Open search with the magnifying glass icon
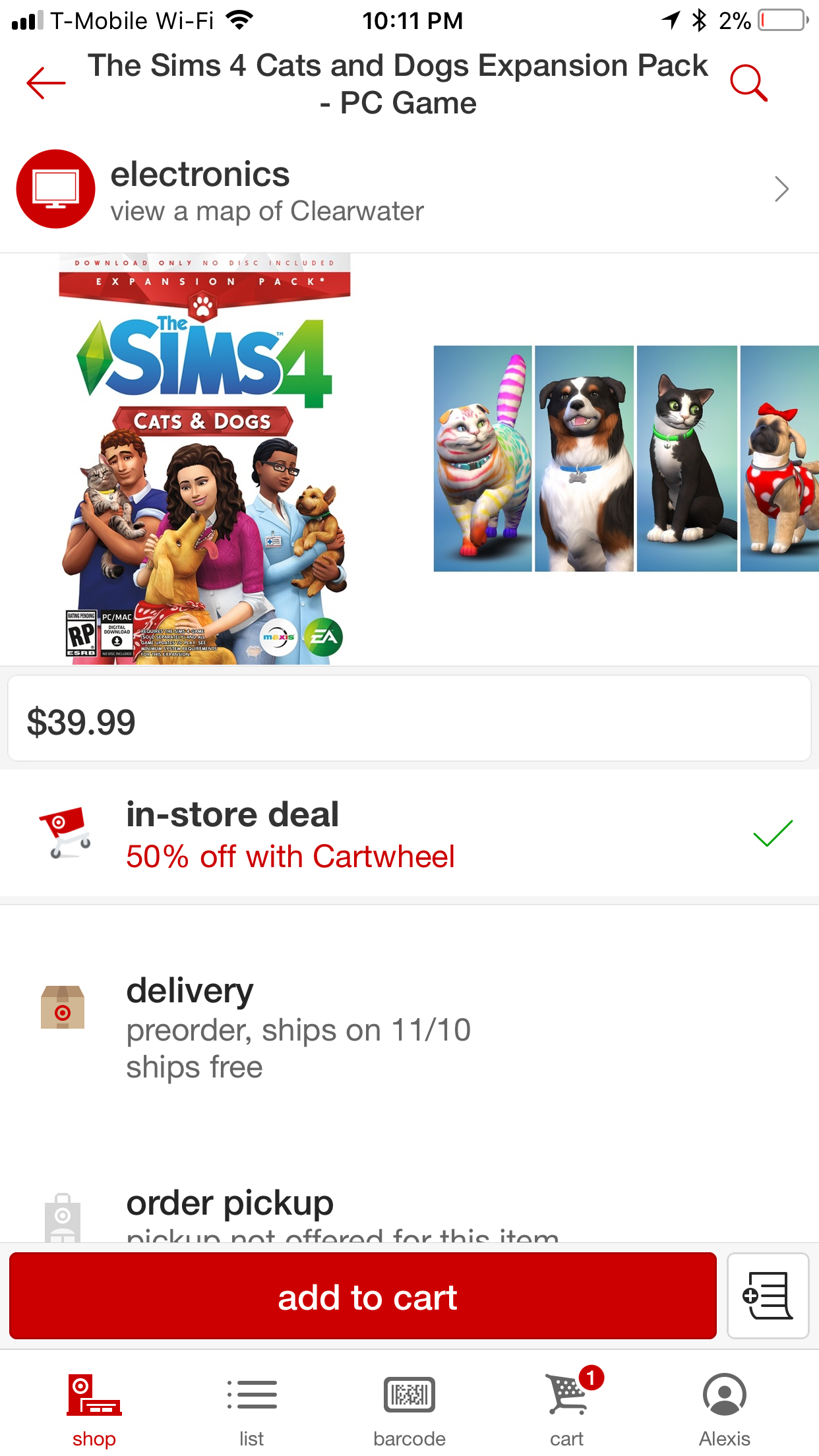This screenshot has height=1456, width=819. click(749, 83)
